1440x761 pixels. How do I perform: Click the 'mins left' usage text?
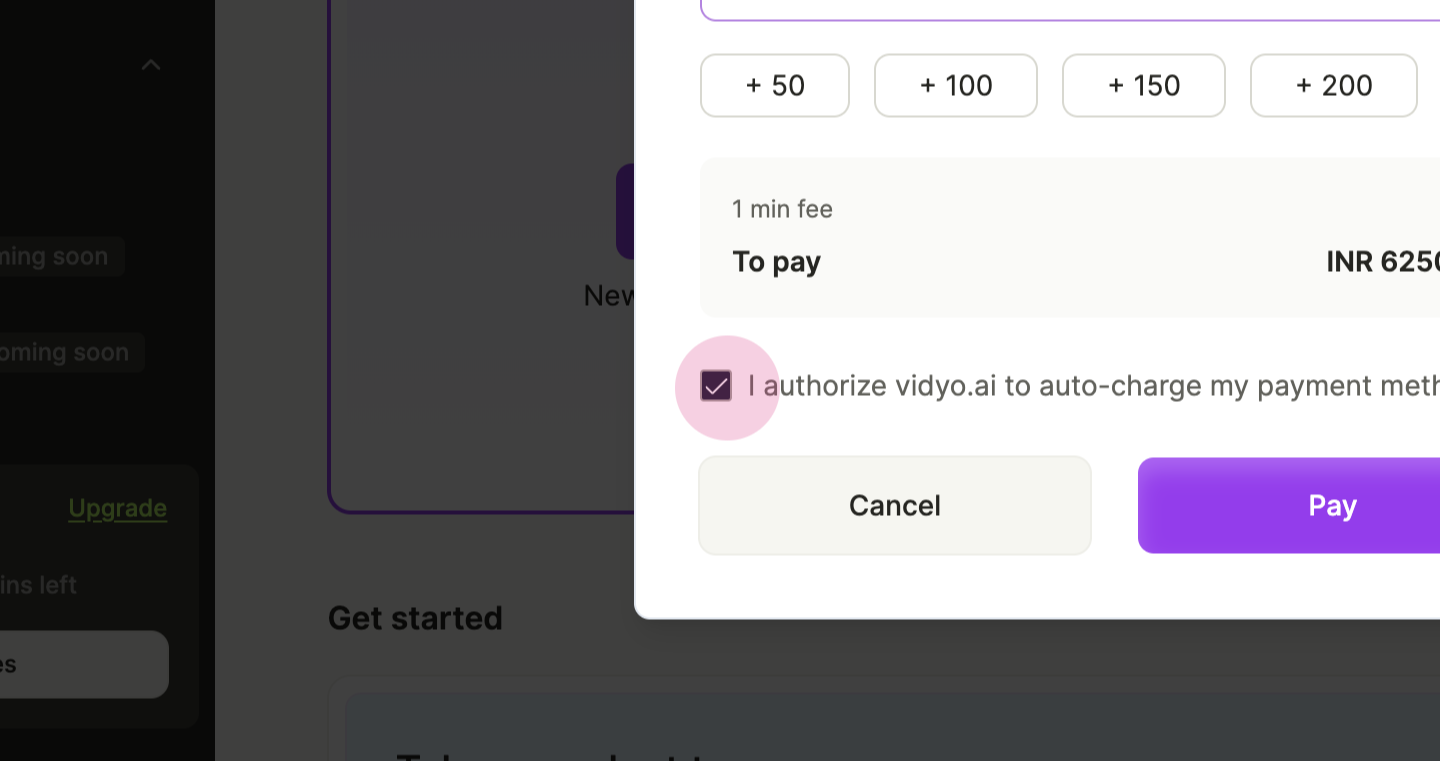click(x=38, y=585)
